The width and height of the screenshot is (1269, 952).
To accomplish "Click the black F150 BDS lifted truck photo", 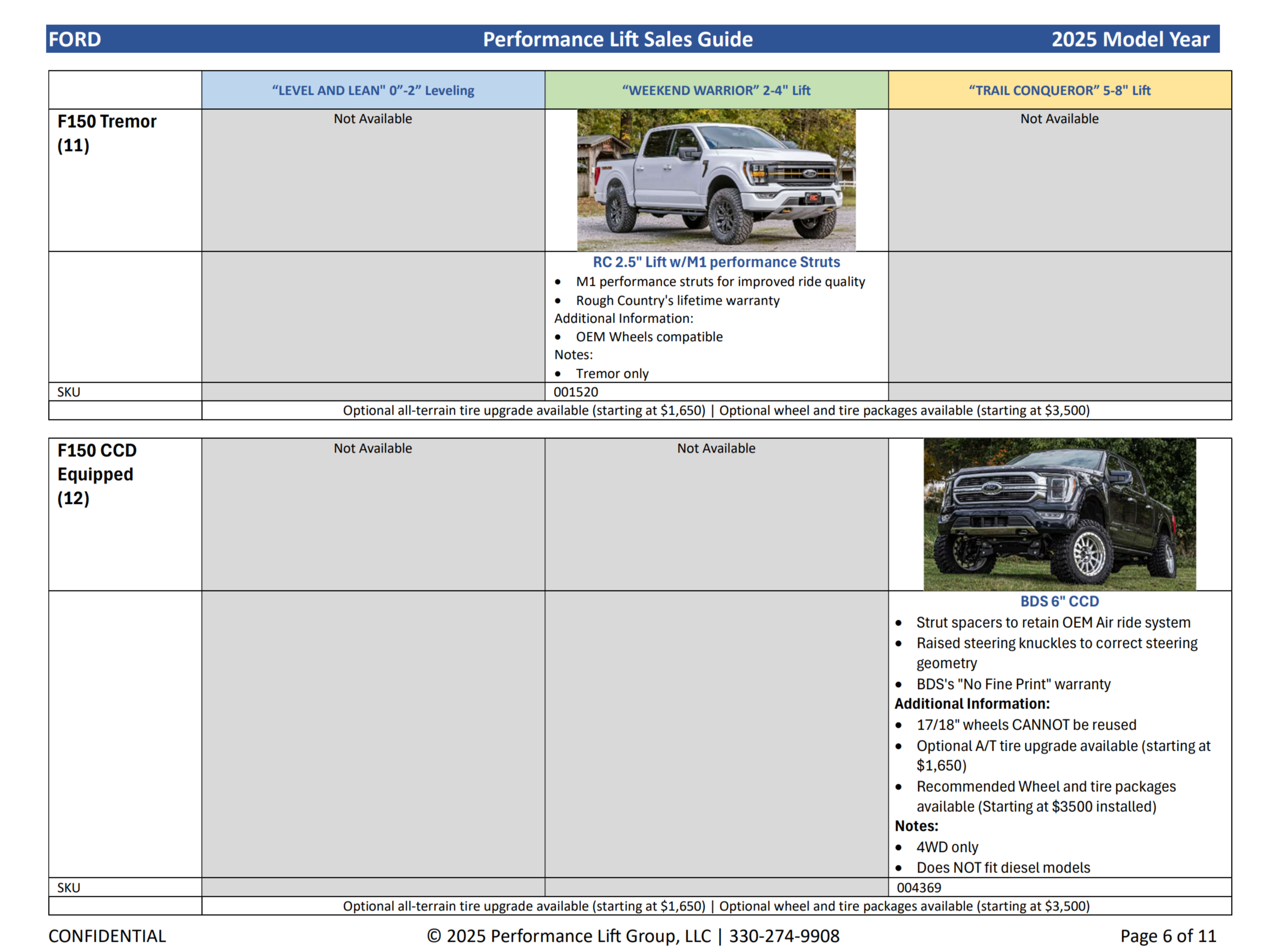I will pyautogui.click(x=1060, y=514).
